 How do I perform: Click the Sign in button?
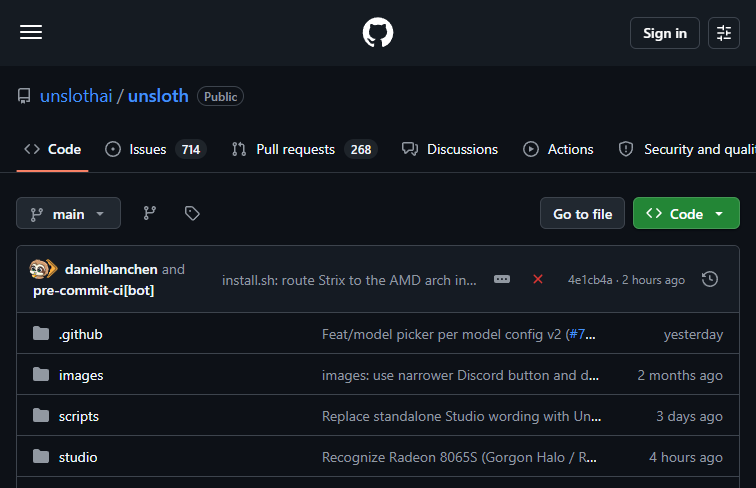[x=664, y=33]
